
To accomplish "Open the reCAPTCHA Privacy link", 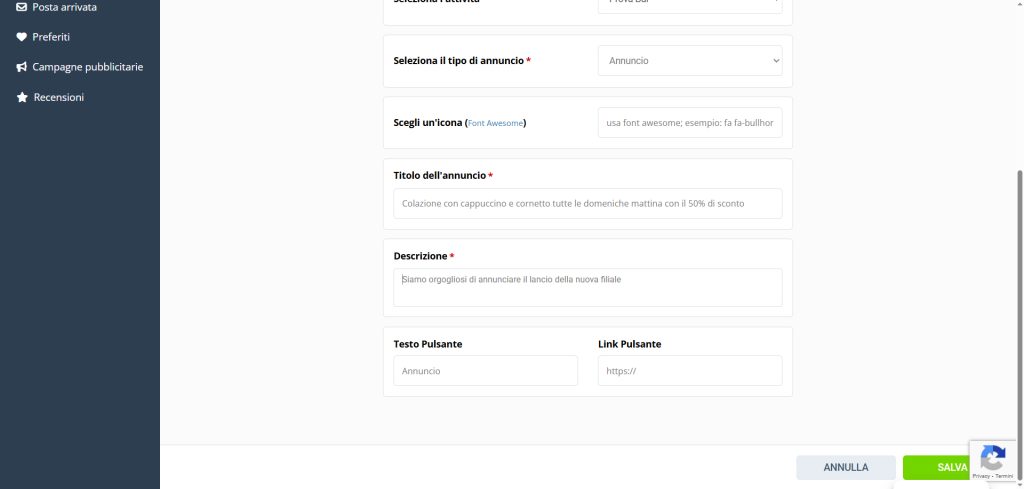I will click(980, 476).
